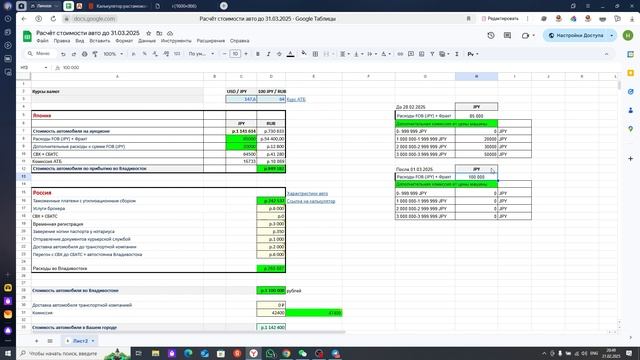Click the Настройки Доступа share button

tap(576, 36)
